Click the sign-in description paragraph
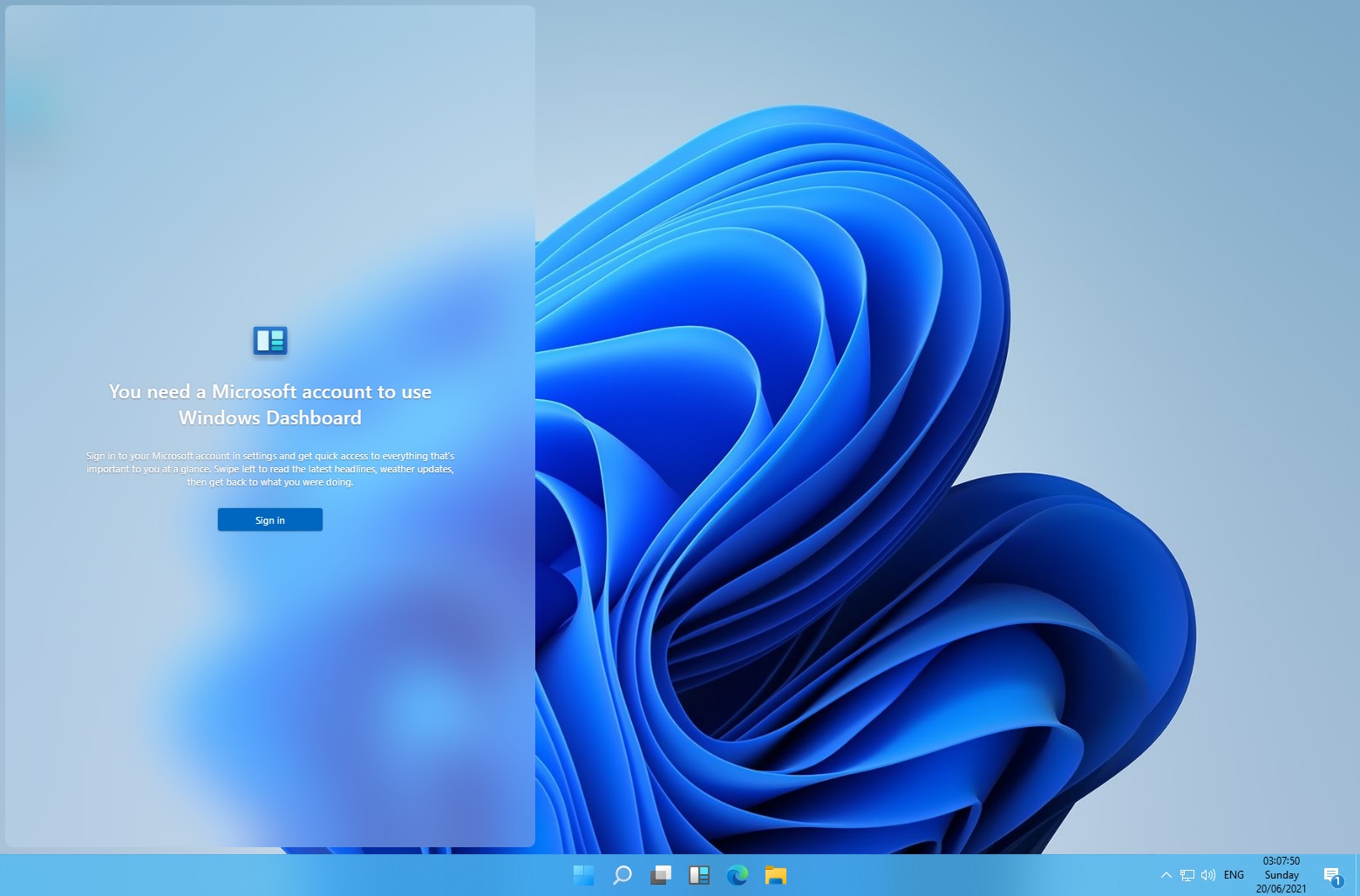The image size is (1360, 896). coord(270,469)
